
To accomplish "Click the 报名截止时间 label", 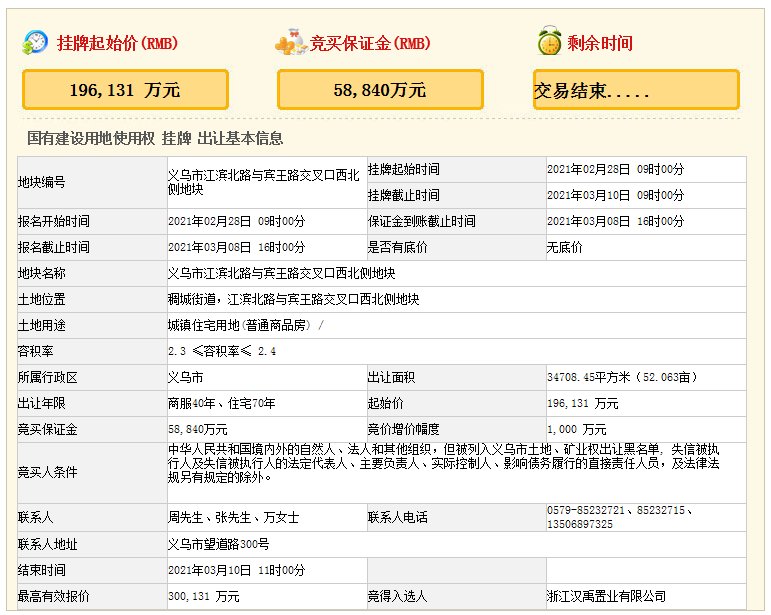I will 54,247.
